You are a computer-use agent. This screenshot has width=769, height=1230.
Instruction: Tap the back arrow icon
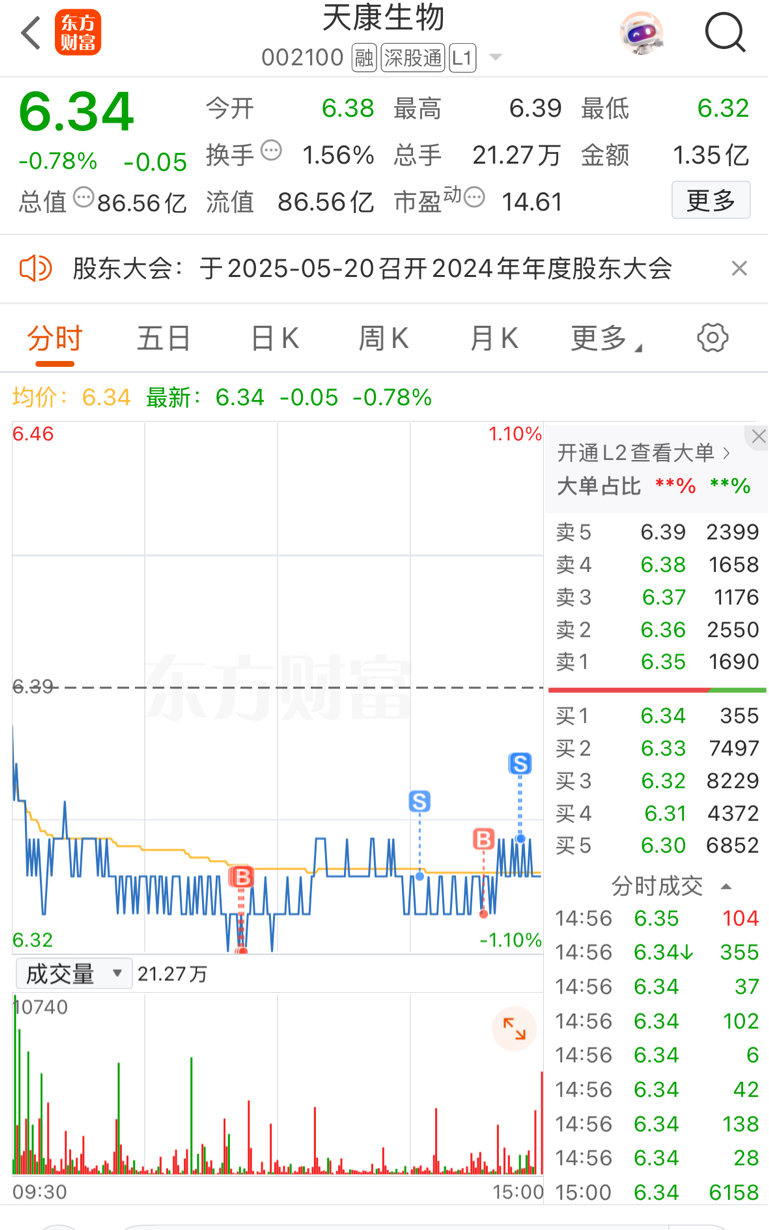pos(31,33)
